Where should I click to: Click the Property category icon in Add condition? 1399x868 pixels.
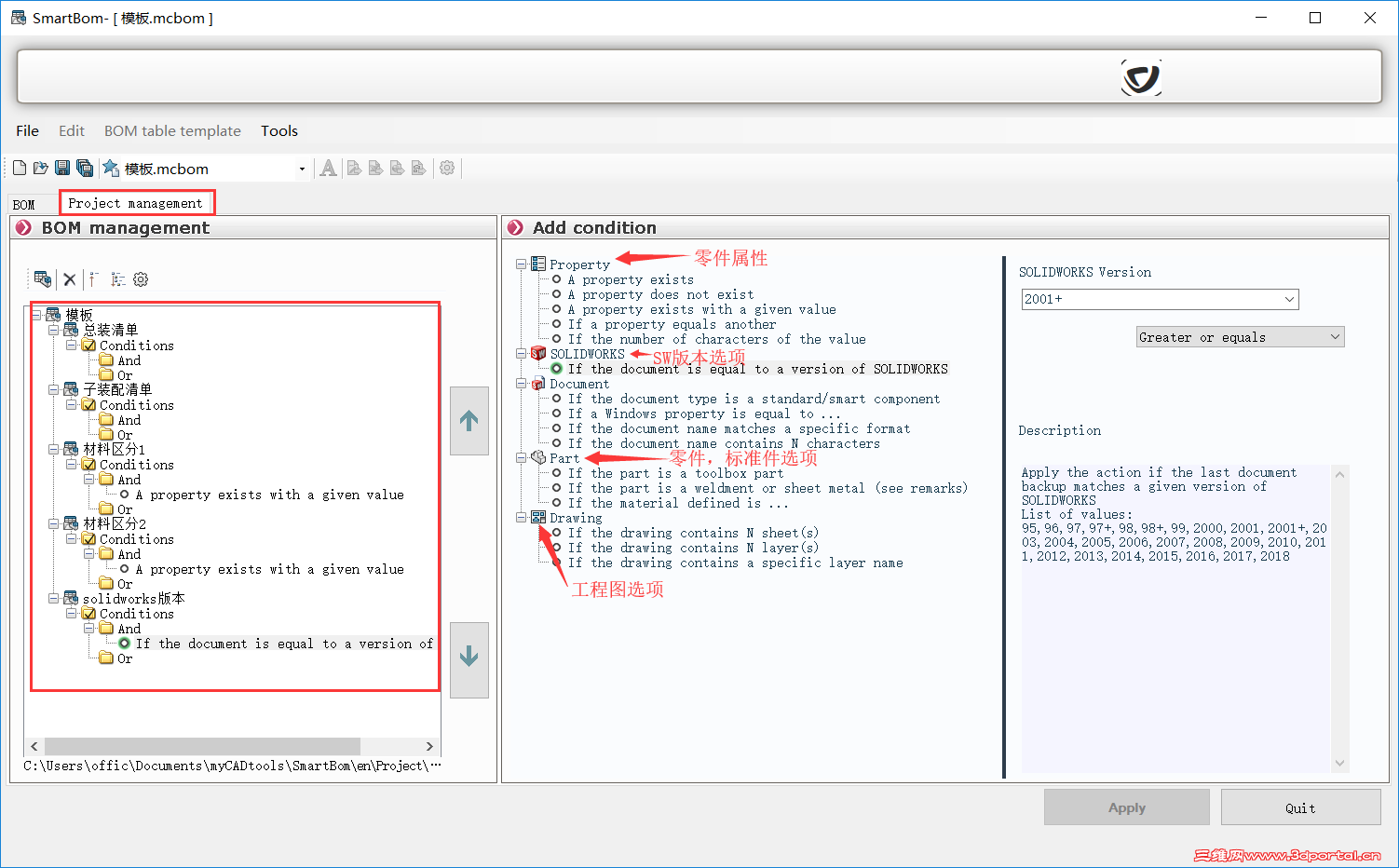538,264
